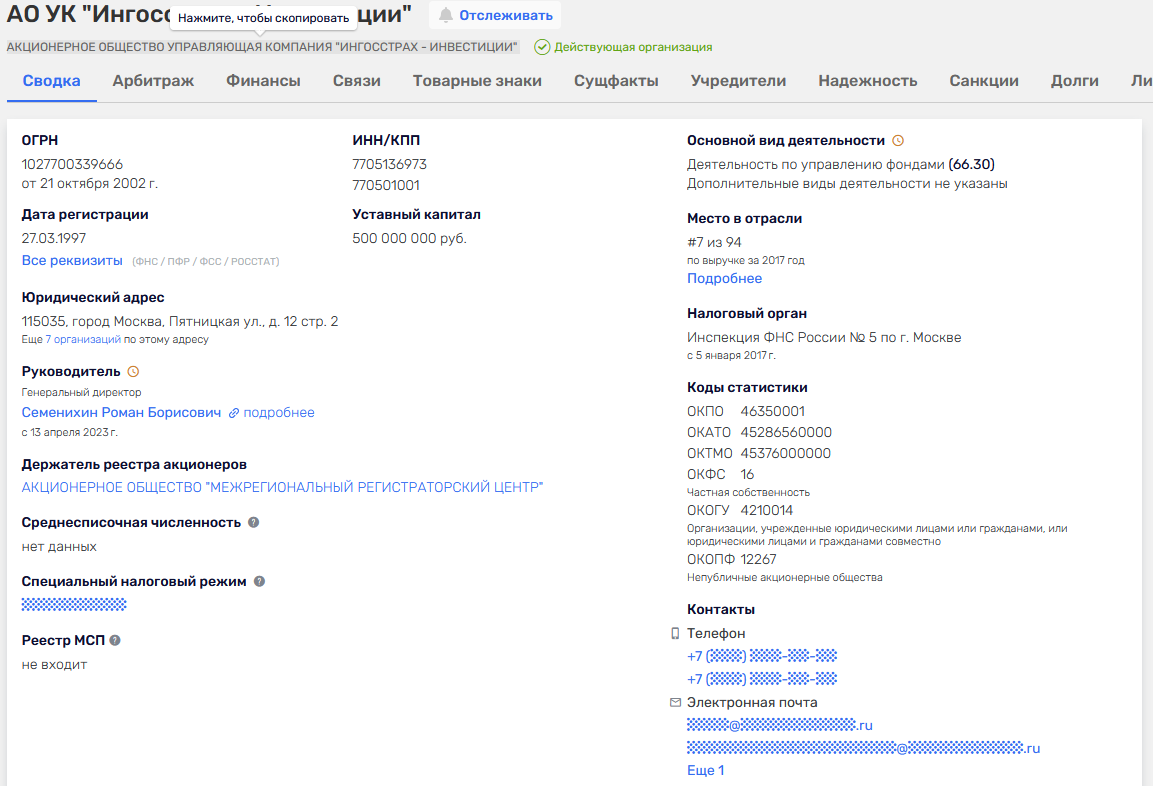Image resolution: width=1153 pixels, height=786 pixels.
Task: Open the Санкции tab
Action: 984,81
